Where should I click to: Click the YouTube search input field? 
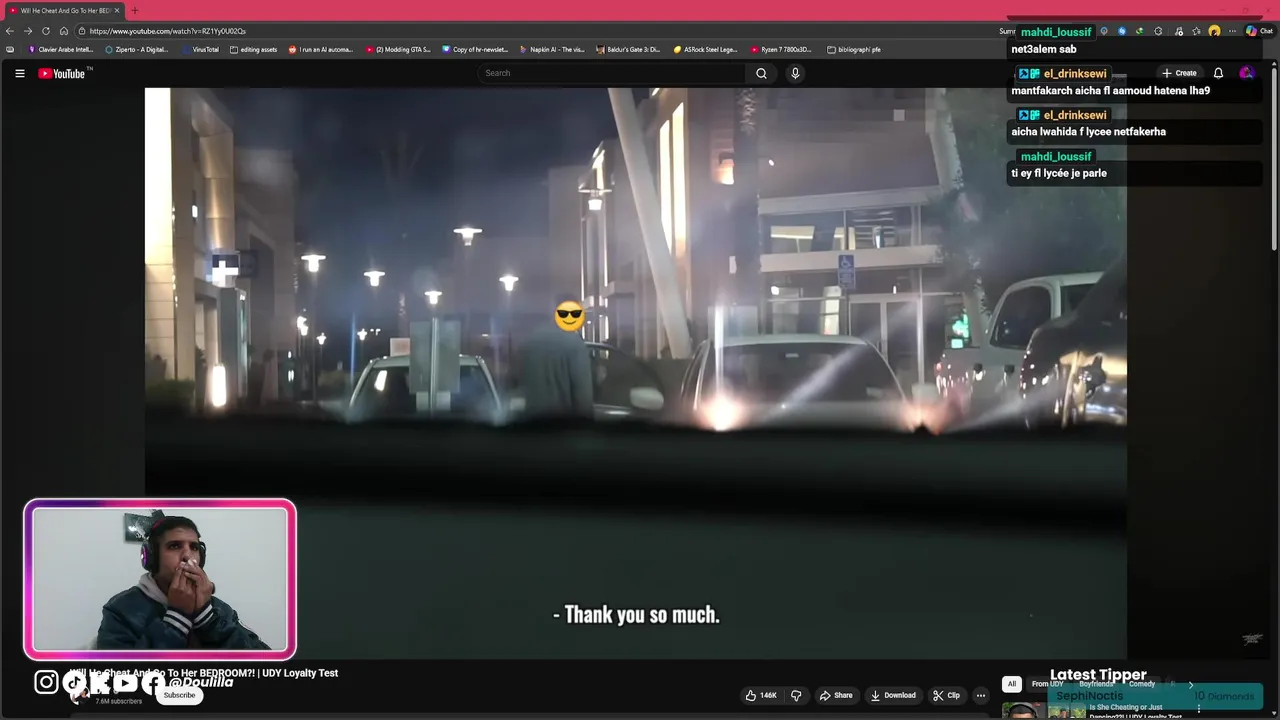[612, 73]
